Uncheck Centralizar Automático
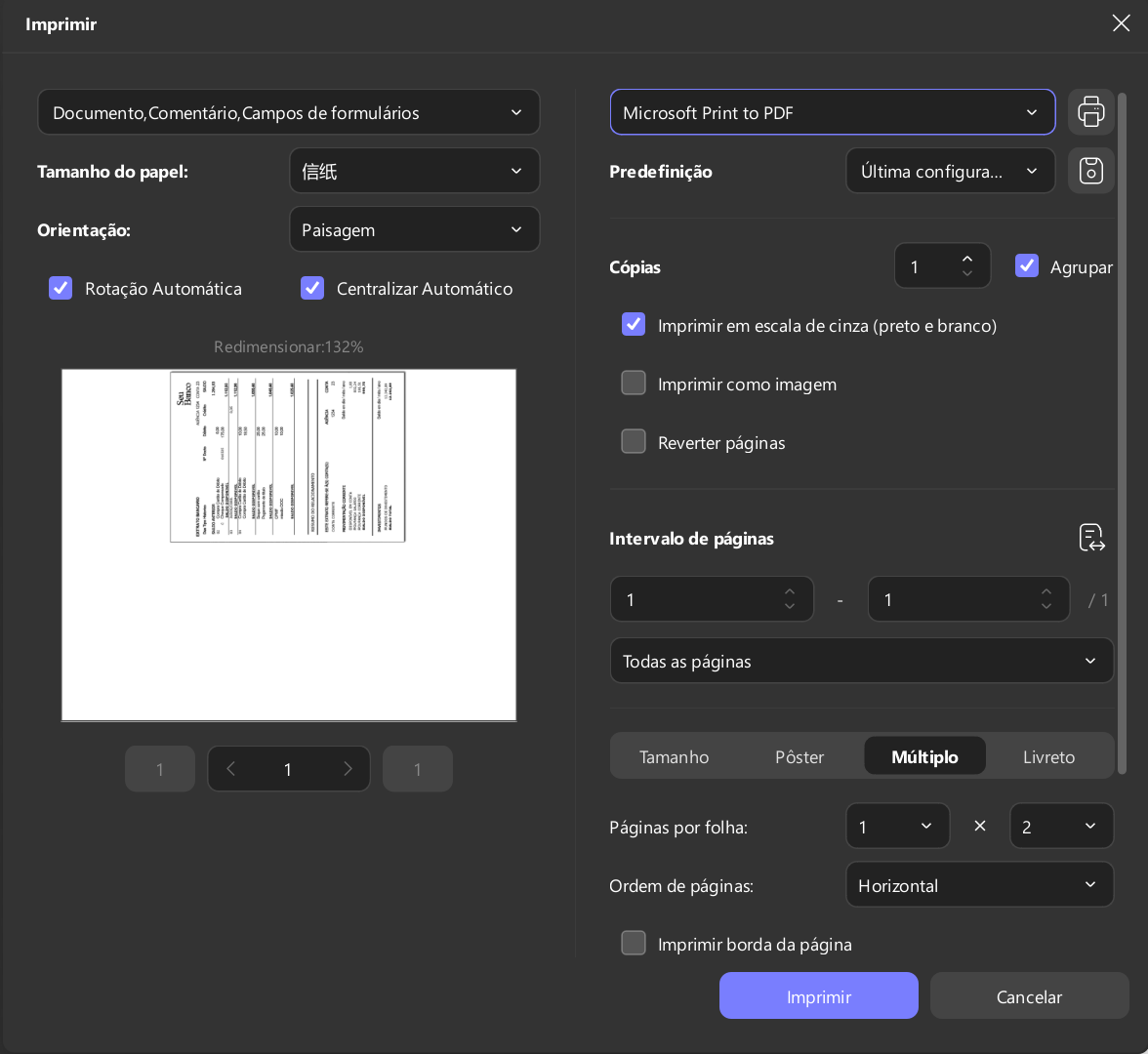1148x1054 pixels. click(312, 289)
